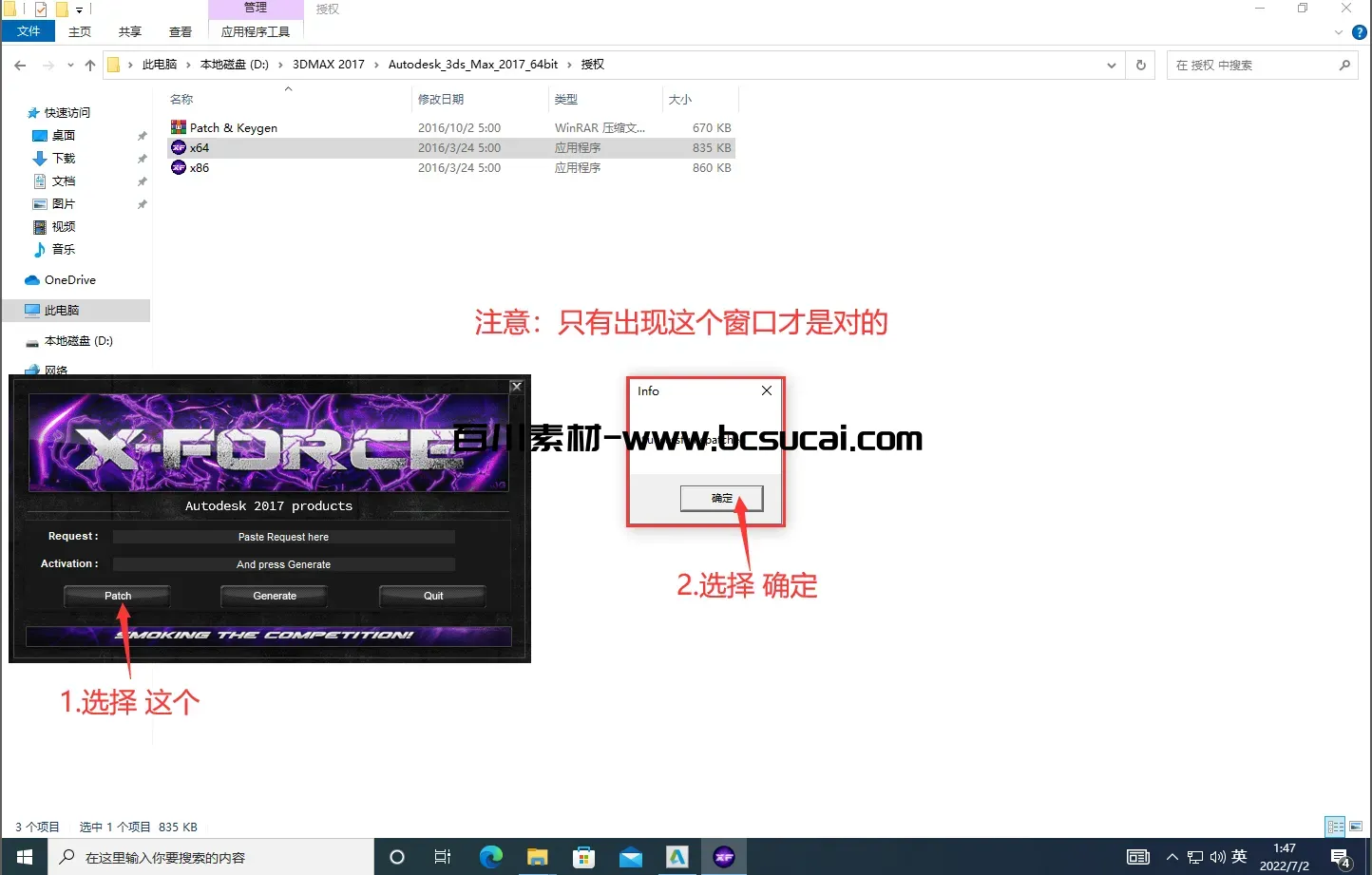Go up one folder level arrow
Image resolution: width=1372 pixels, height=875 pixels.
tap(90, 65)
